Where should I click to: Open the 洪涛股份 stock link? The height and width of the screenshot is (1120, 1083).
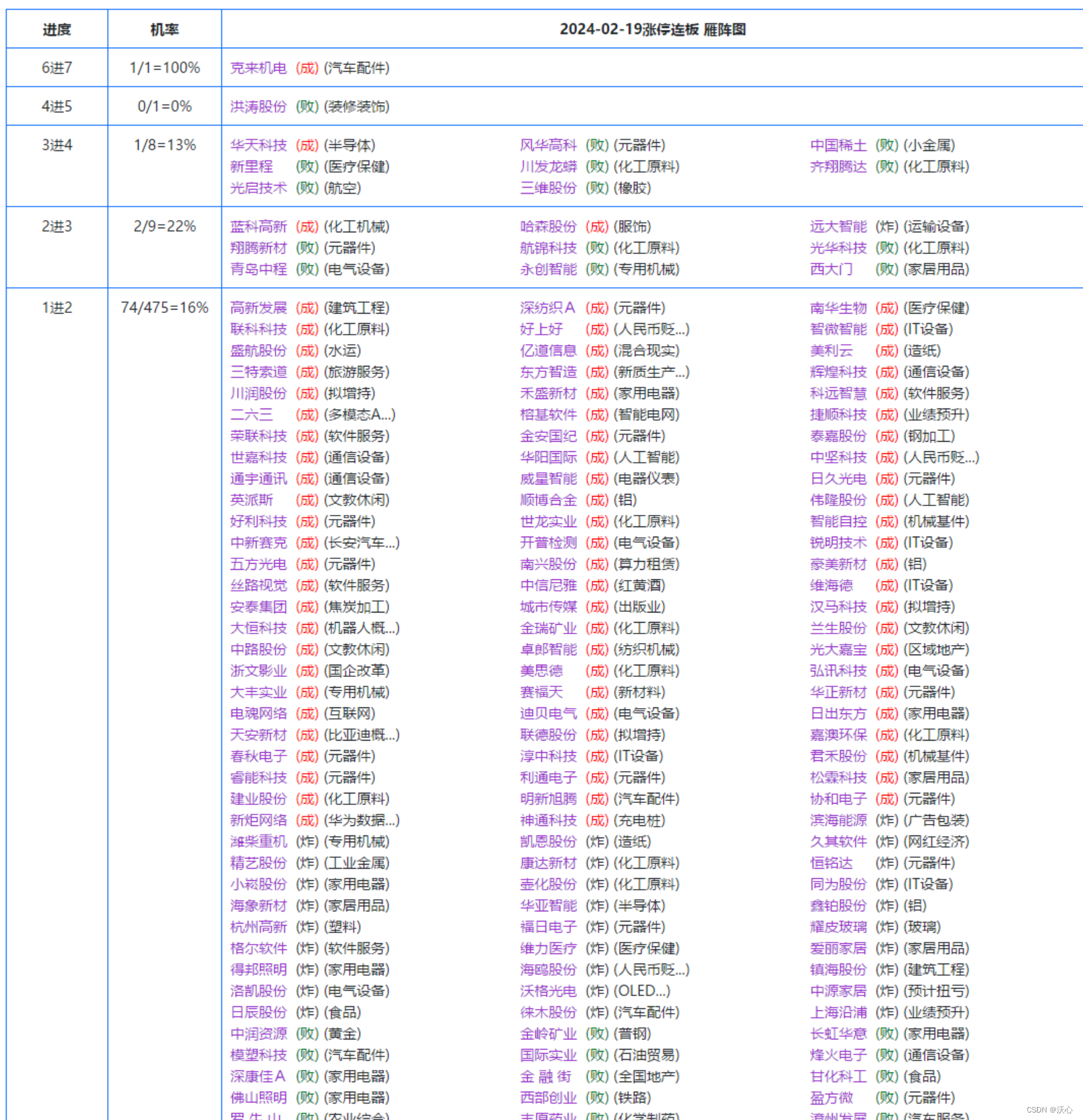pyautogui.click(x=258, y=106)
